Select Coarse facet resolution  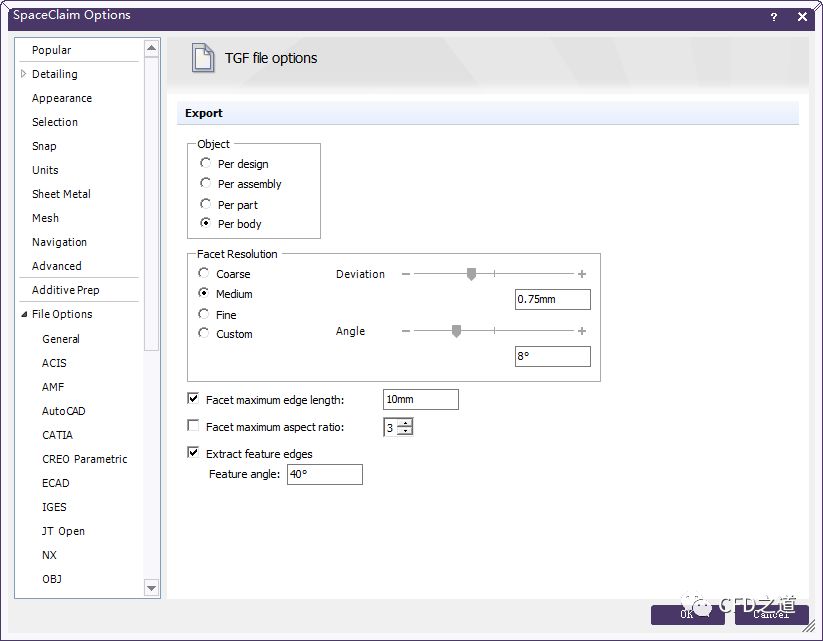click(x=204, y=273)
